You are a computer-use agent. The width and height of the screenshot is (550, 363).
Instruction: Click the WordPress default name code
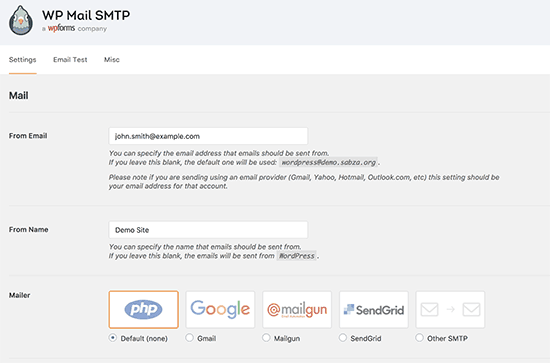(x=297, y=256)
